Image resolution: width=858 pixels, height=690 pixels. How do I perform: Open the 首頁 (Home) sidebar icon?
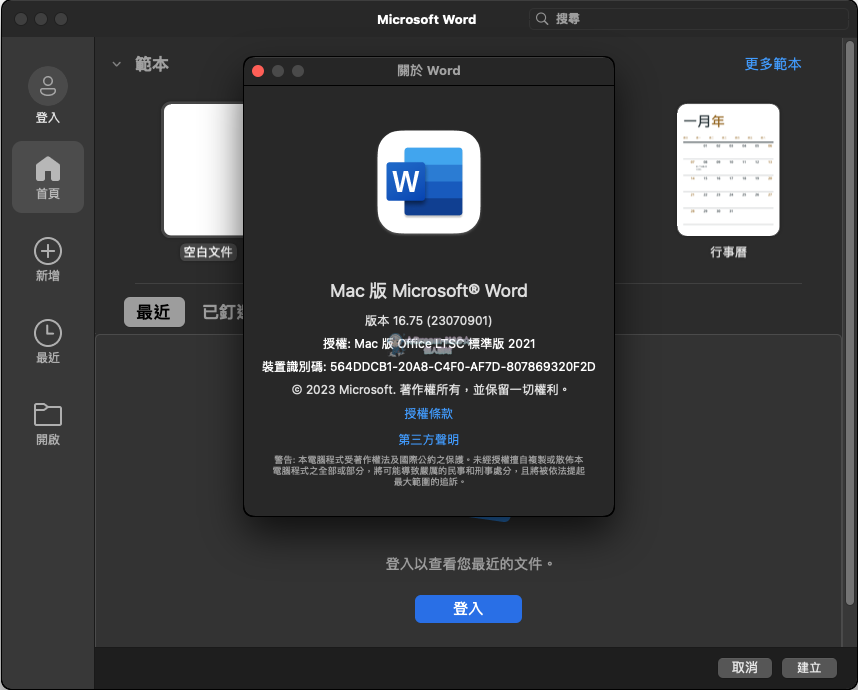click(x=47, y=177)
